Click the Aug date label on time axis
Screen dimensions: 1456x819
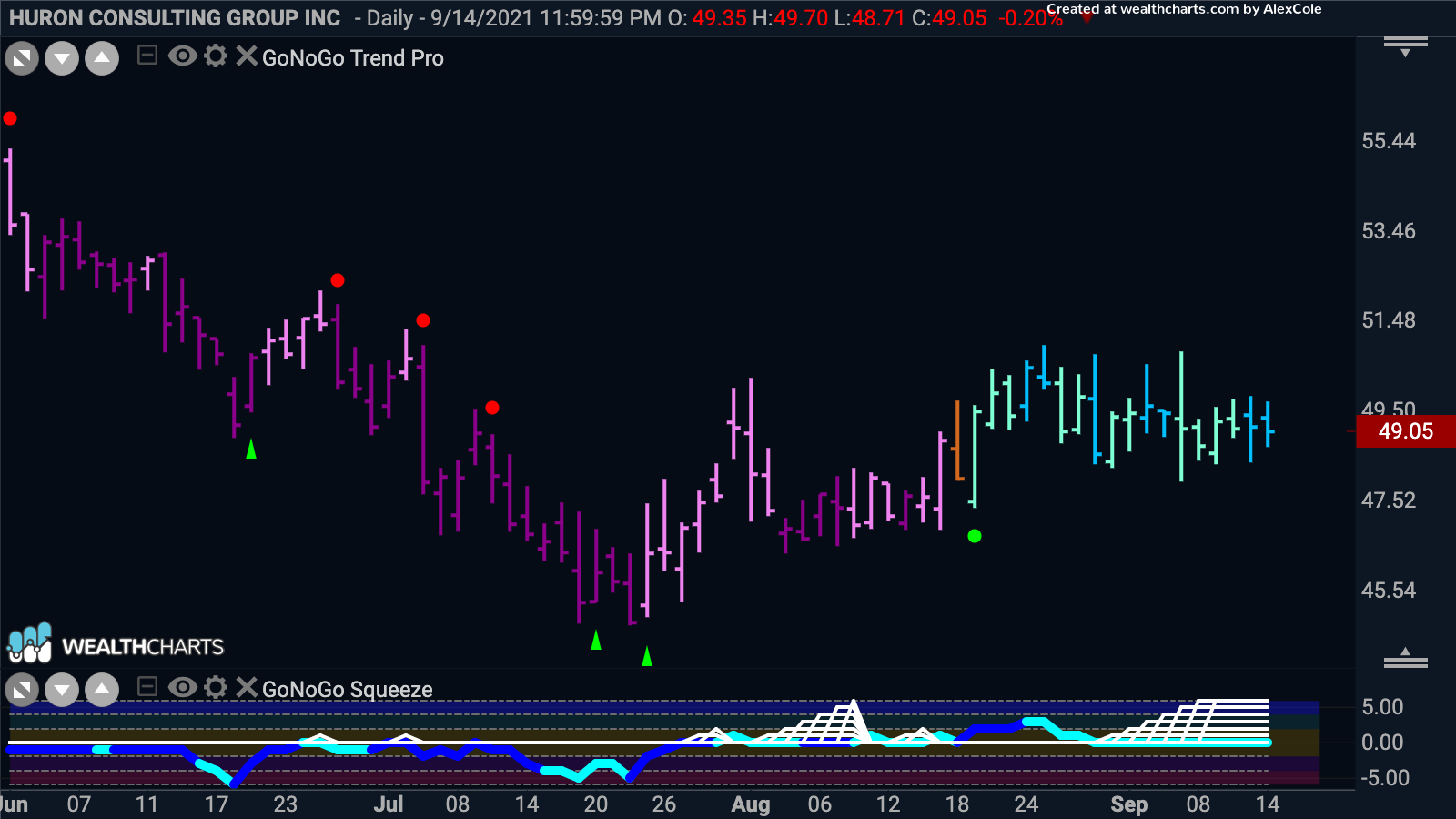[751, 804]
